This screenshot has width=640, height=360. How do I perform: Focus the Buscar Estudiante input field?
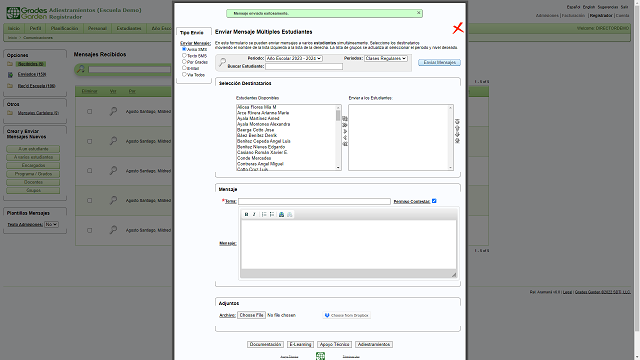(304, 66)
